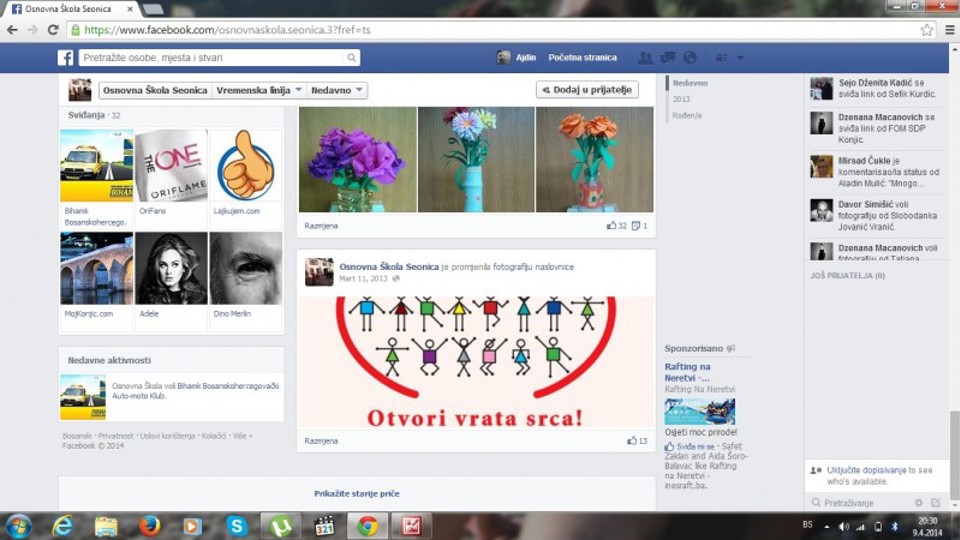Viewport: 960px width, 540px height.
Task: Open notifications globe icon
Action: click(690, 58)
